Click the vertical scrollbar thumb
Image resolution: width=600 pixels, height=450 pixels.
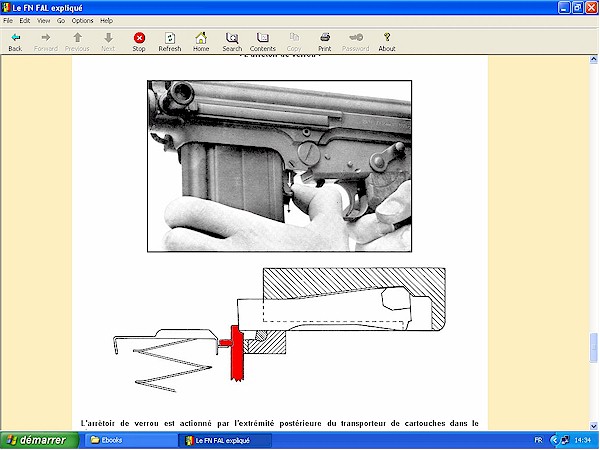point(593,347)
